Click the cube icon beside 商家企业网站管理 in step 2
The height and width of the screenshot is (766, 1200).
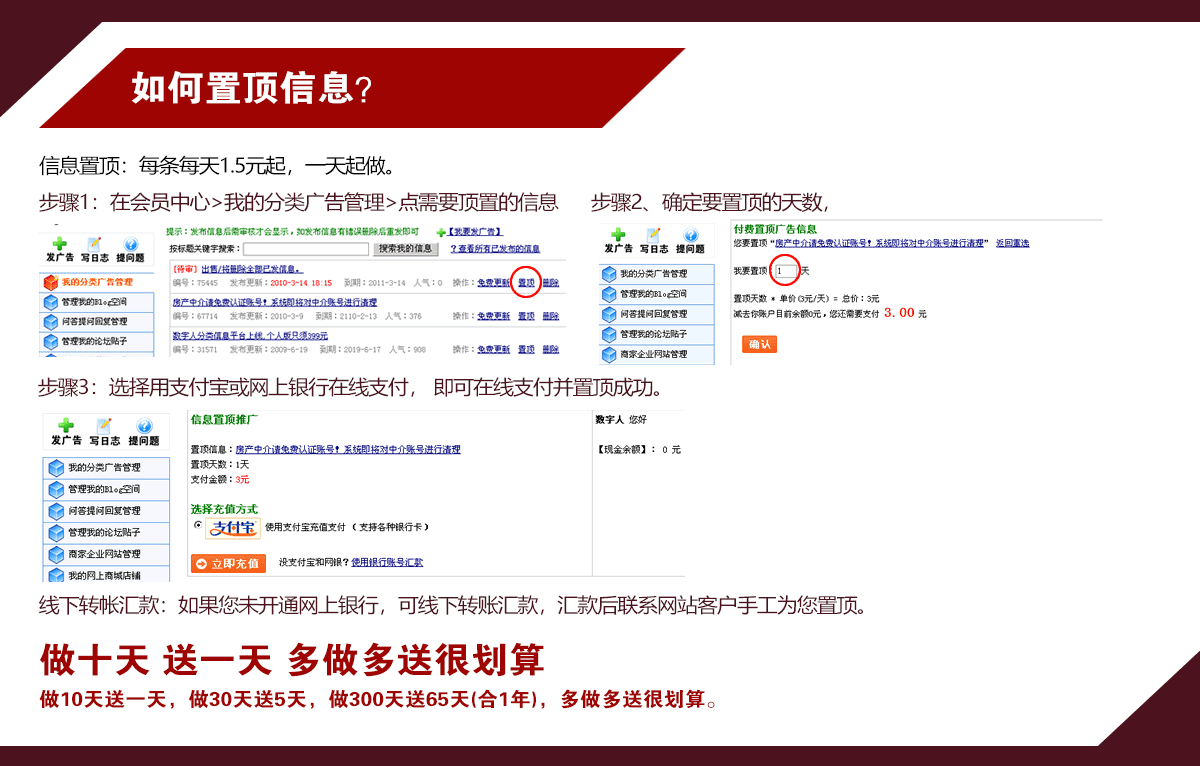pos(609,354)
